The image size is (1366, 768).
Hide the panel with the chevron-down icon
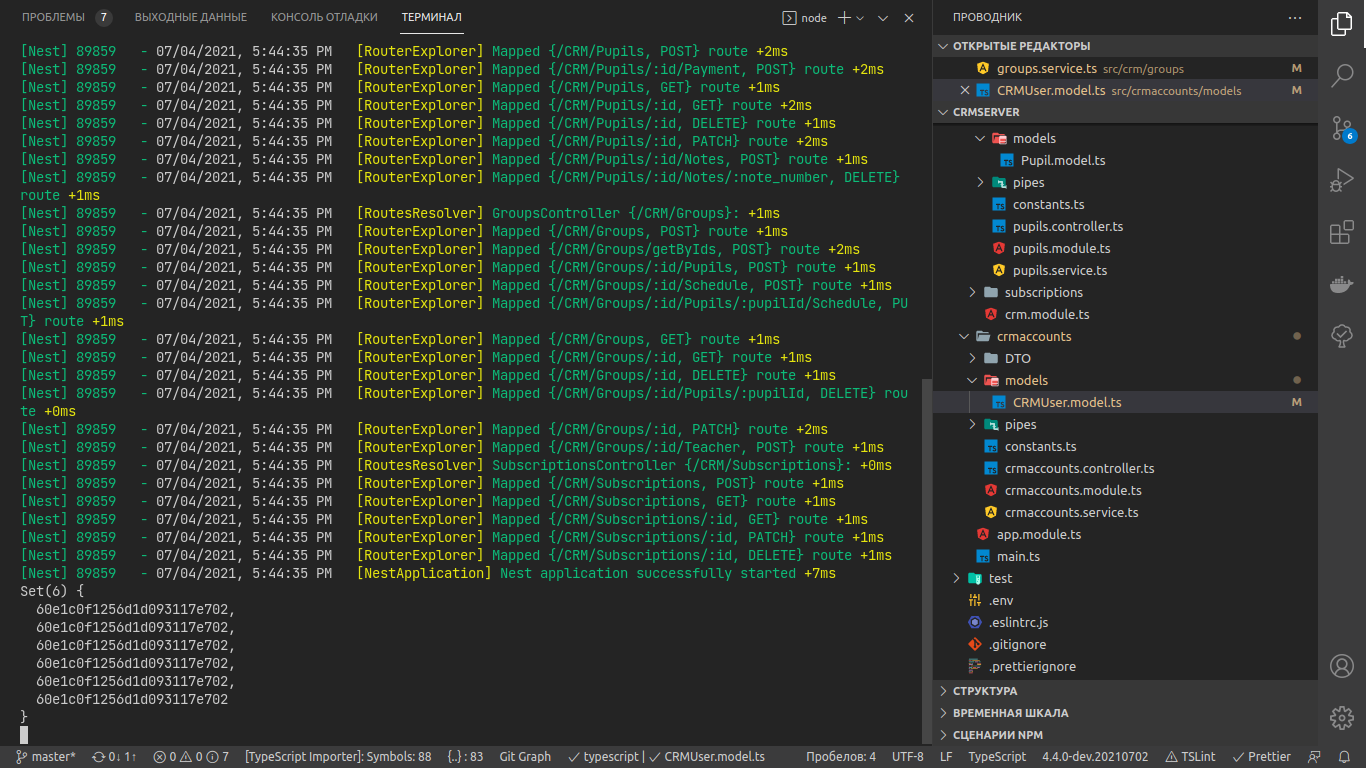click(x=883, y=18)
